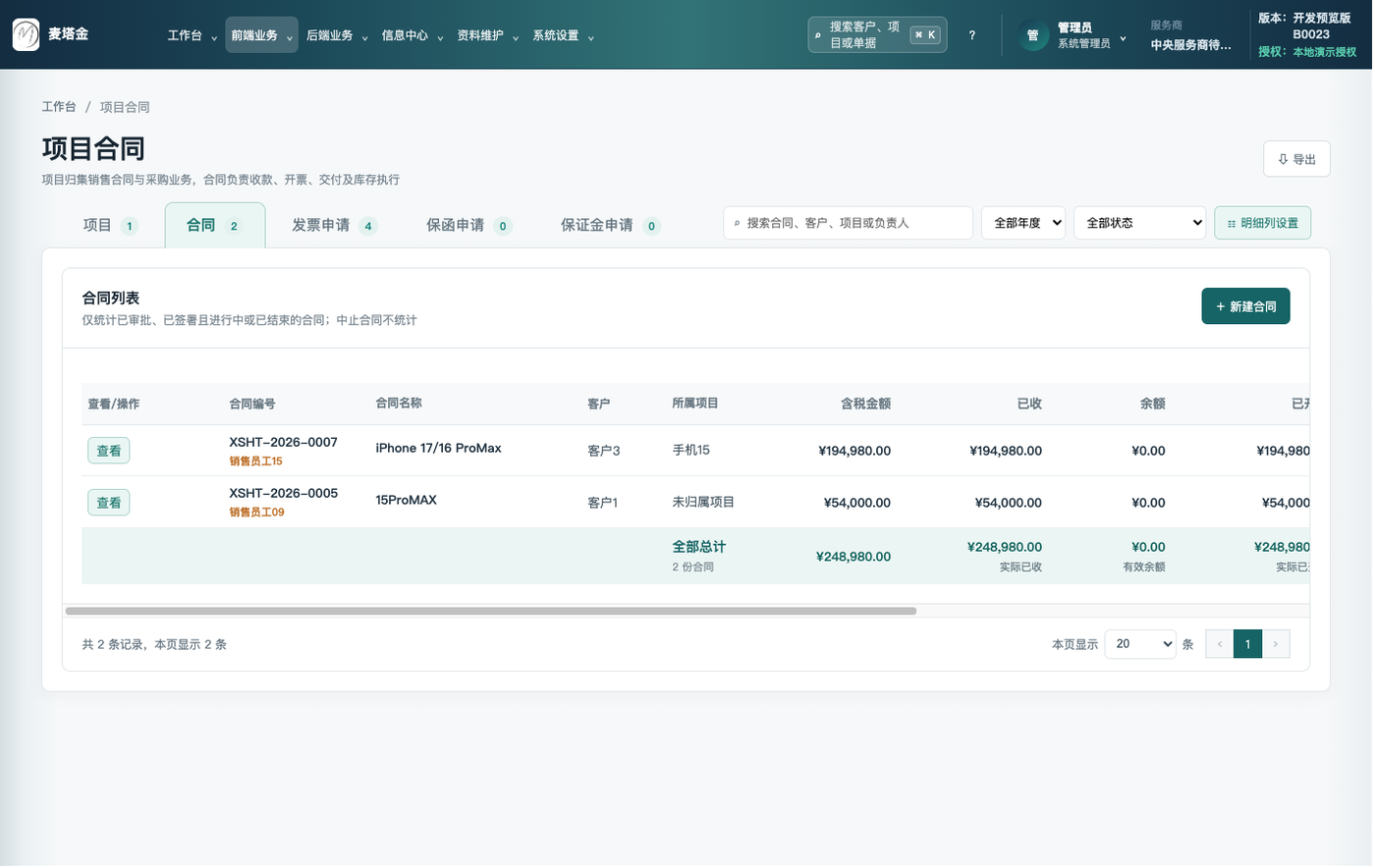Click the 合同编号 column header

(252, 405)
